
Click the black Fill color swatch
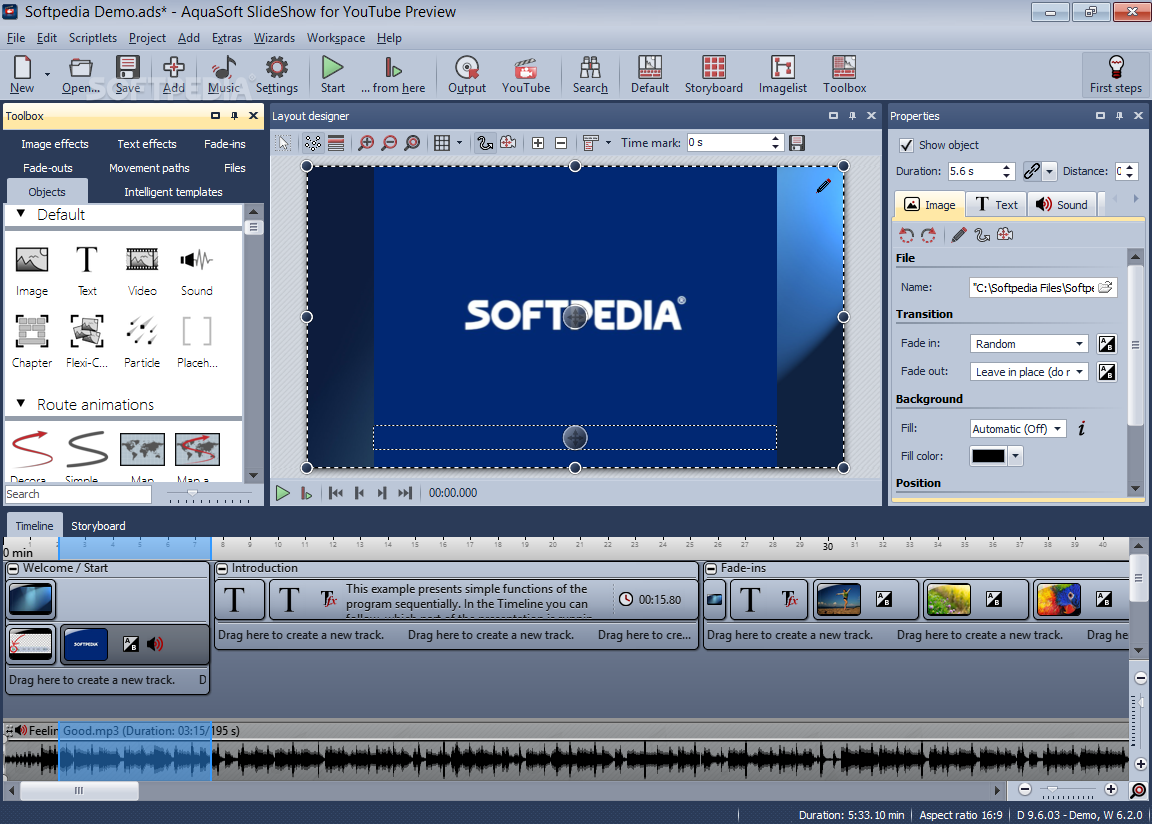click(x=988, y=456)
